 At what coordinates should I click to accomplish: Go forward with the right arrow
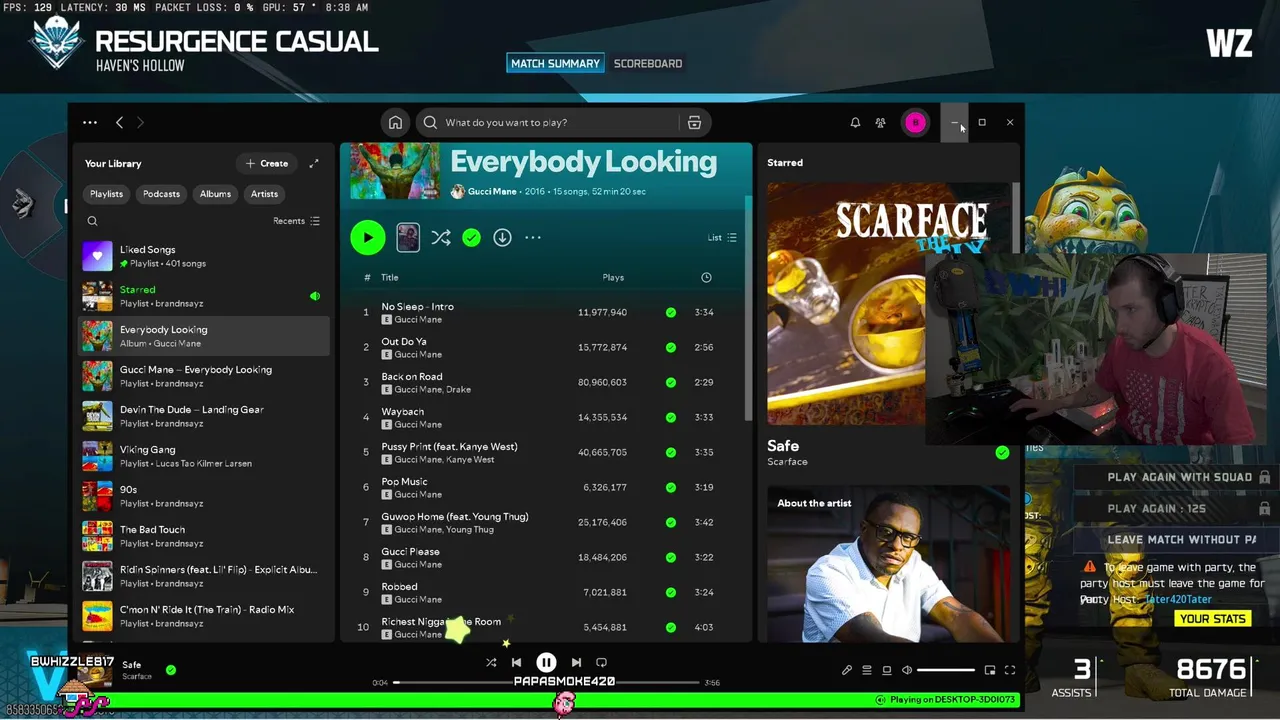pos(140,122)
